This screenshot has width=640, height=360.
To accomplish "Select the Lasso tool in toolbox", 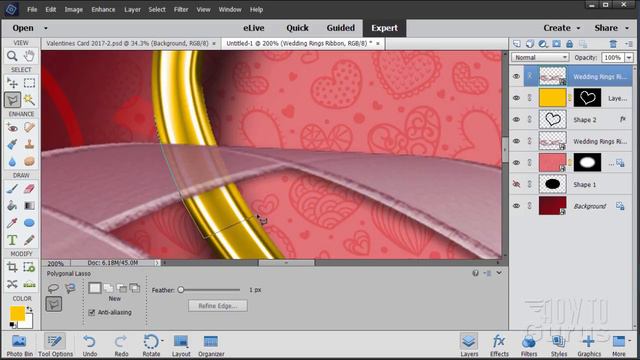I will point(12,100).
